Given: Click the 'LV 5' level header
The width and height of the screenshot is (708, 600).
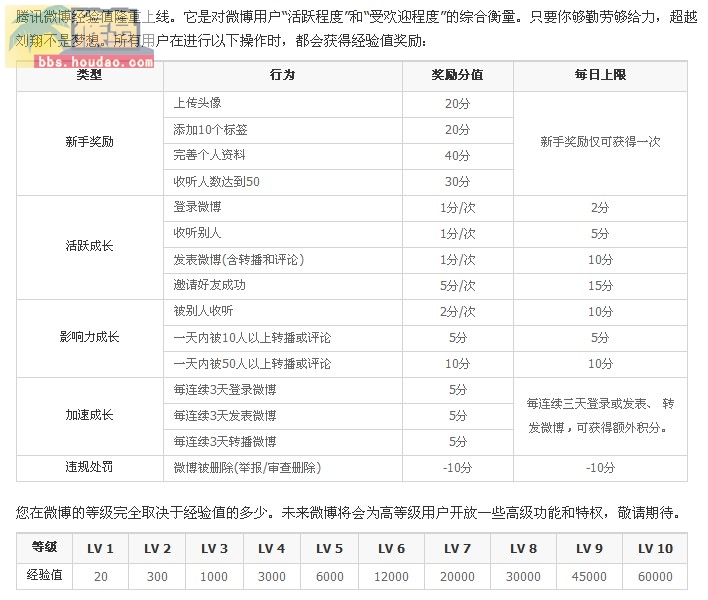Looking at the screenshot, I should [x=330, y=549].
